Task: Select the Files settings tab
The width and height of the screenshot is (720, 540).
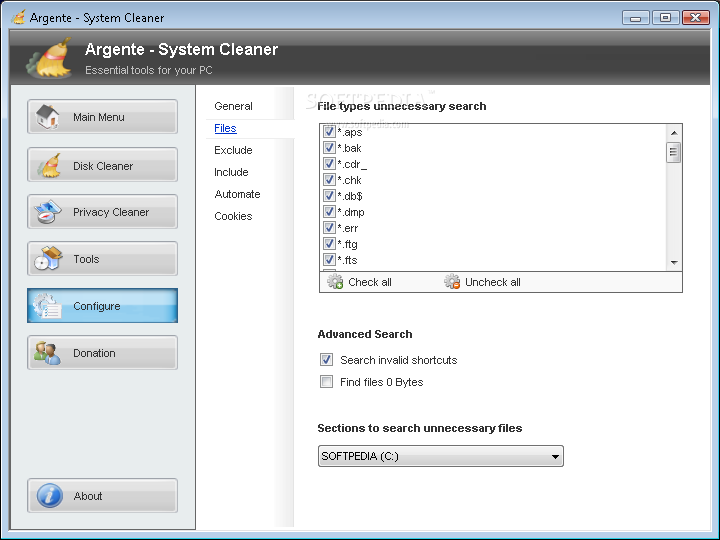Action: point(225,128)
